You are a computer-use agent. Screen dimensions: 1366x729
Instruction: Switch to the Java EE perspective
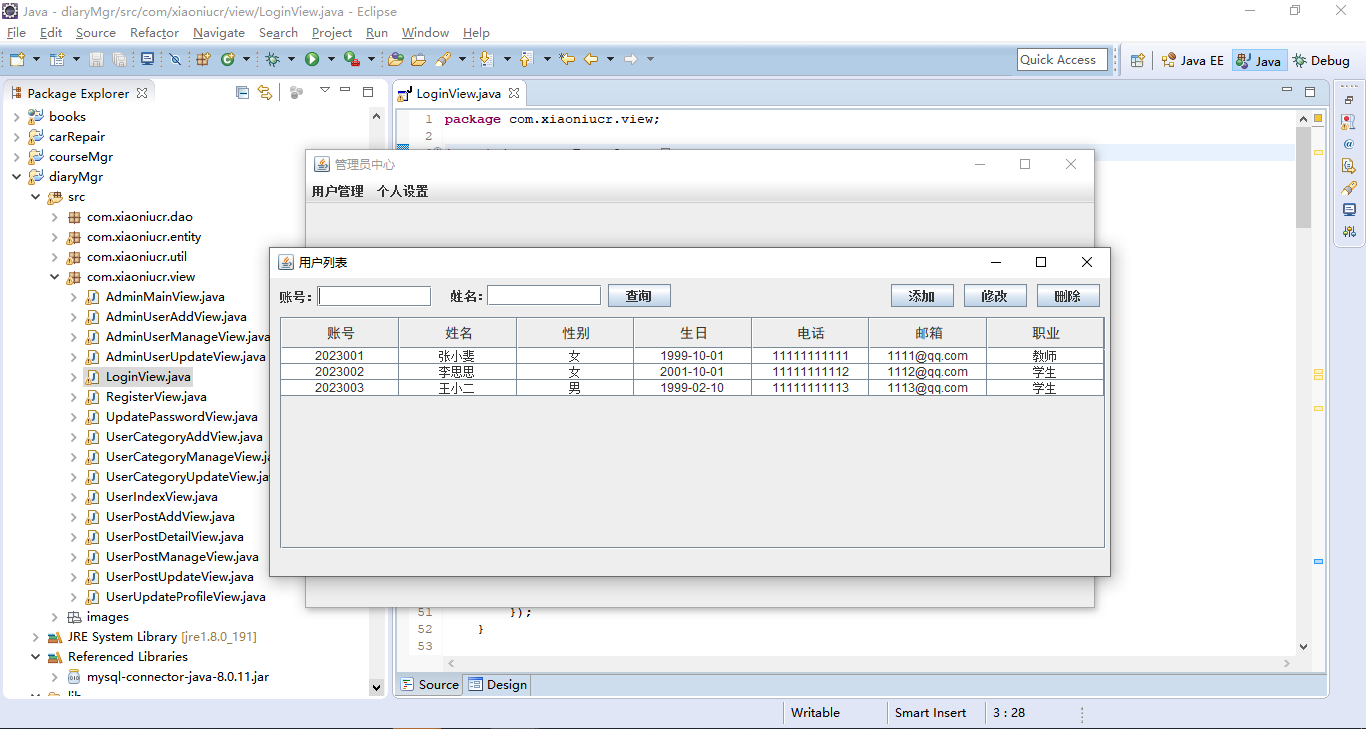click(1192, 61)
